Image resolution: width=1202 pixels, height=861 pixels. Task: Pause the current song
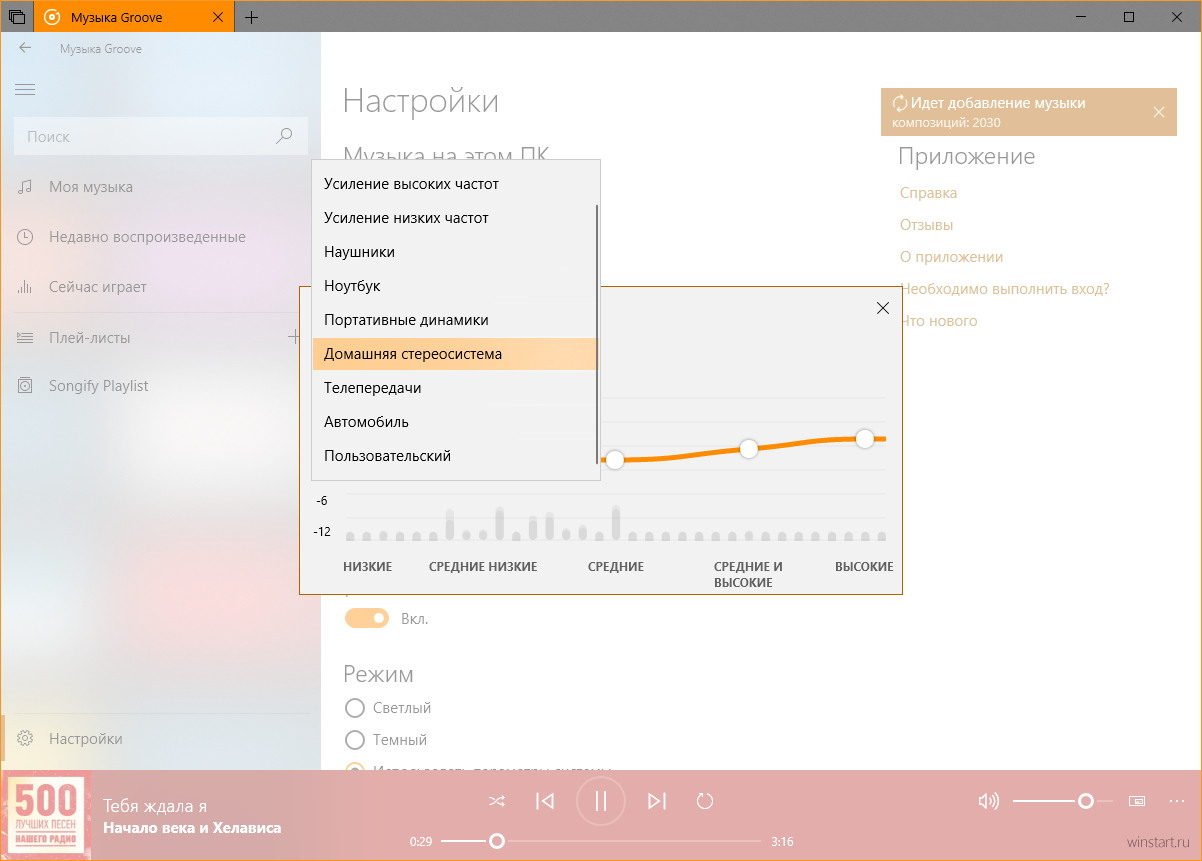pos(601,801)
